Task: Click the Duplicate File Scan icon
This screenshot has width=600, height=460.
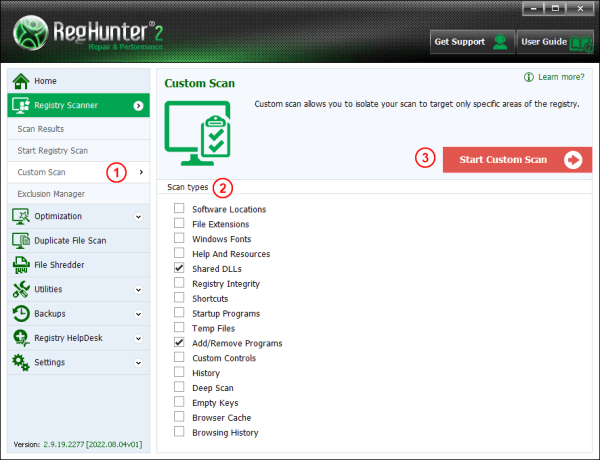Action: pyautogui.click(x=20, y=240)
